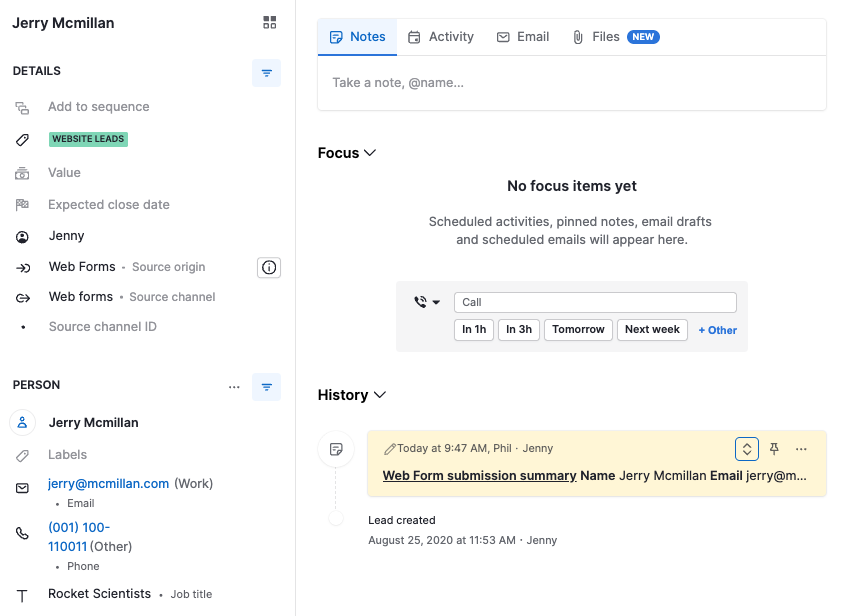847x616 pixels.
Task: Open the info icon next to Source origin
Action: tap(268, 267)
